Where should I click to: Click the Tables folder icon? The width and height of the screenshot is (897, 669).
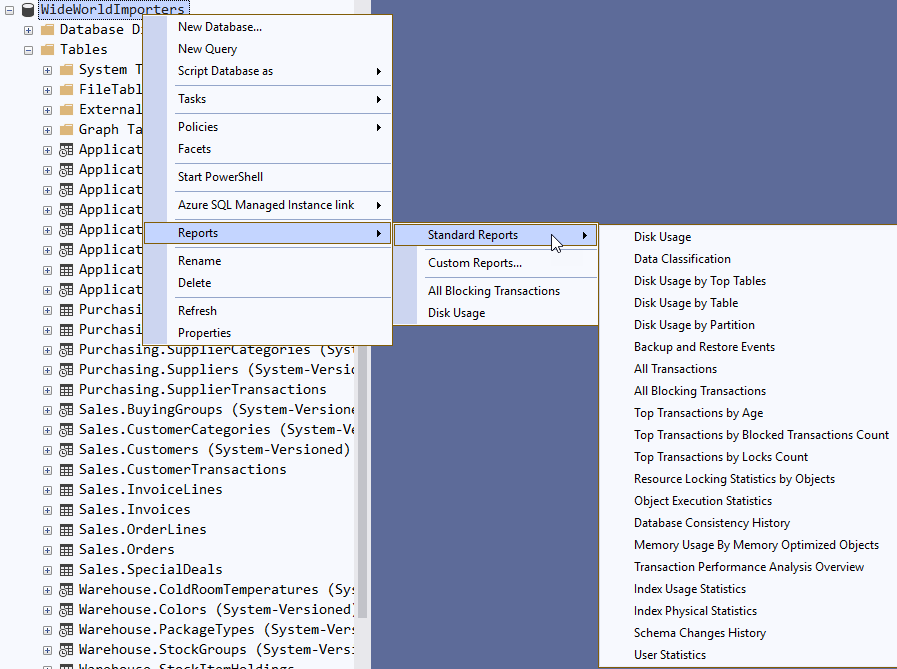[47, 50]
